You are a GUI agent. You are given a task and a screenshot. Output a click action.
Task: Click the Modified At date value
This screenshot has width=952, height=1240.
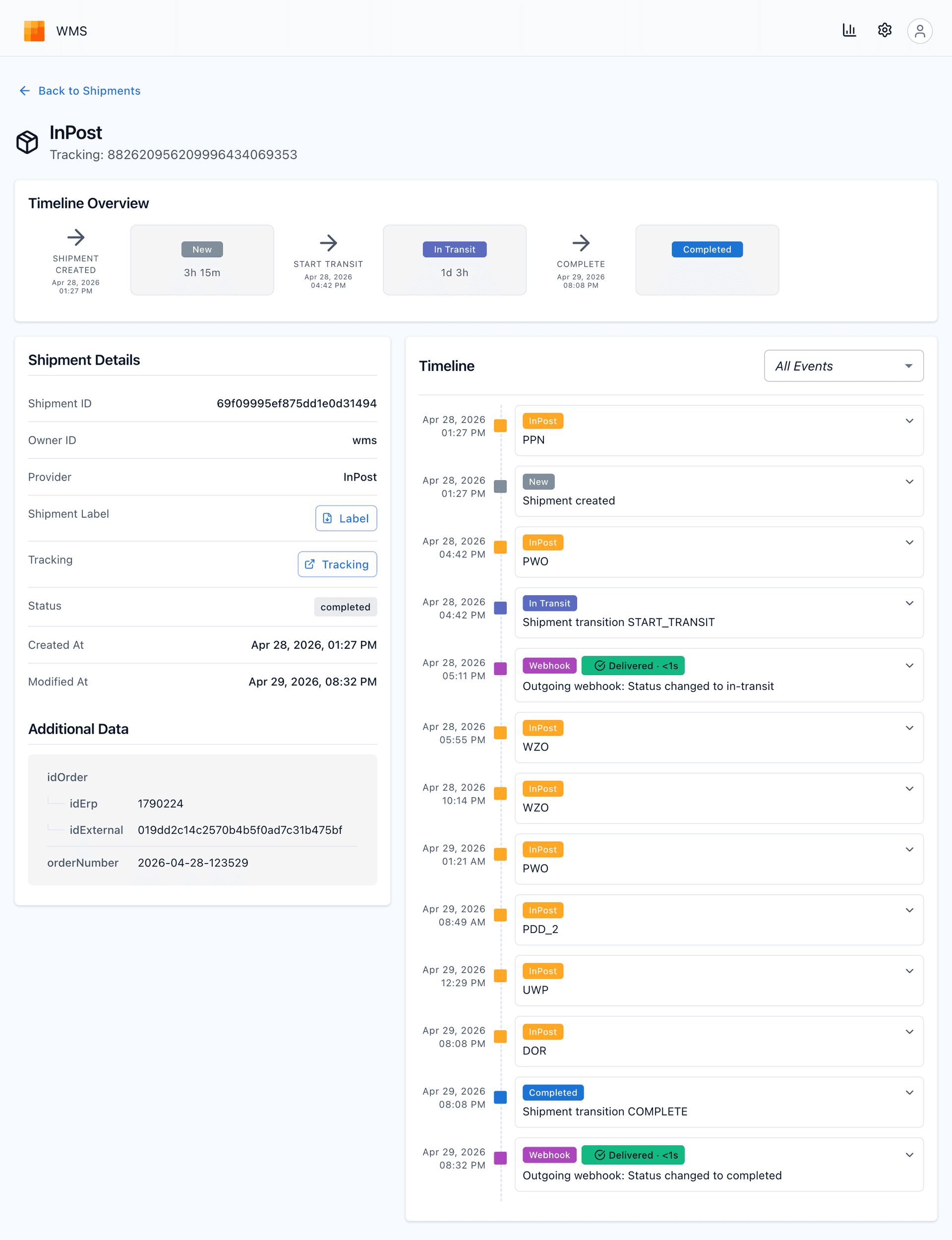click(x=312, y=681)
